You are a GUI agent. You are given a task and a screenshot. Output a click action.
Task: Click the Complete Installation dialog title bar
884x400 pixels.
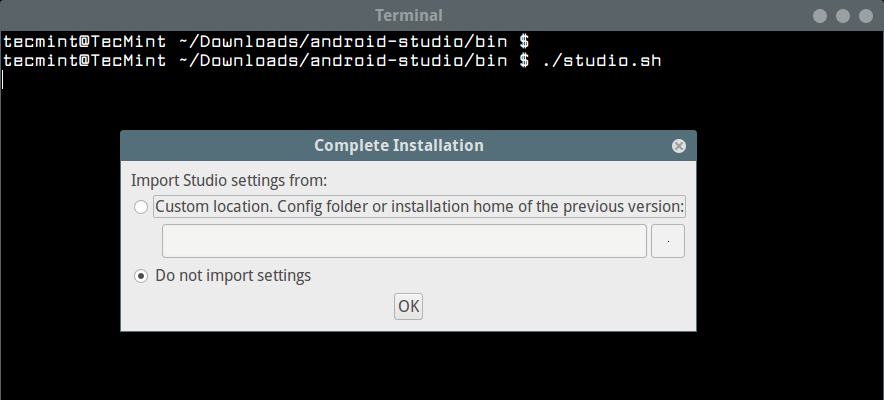pyautogui.click(x=398, y=146)
